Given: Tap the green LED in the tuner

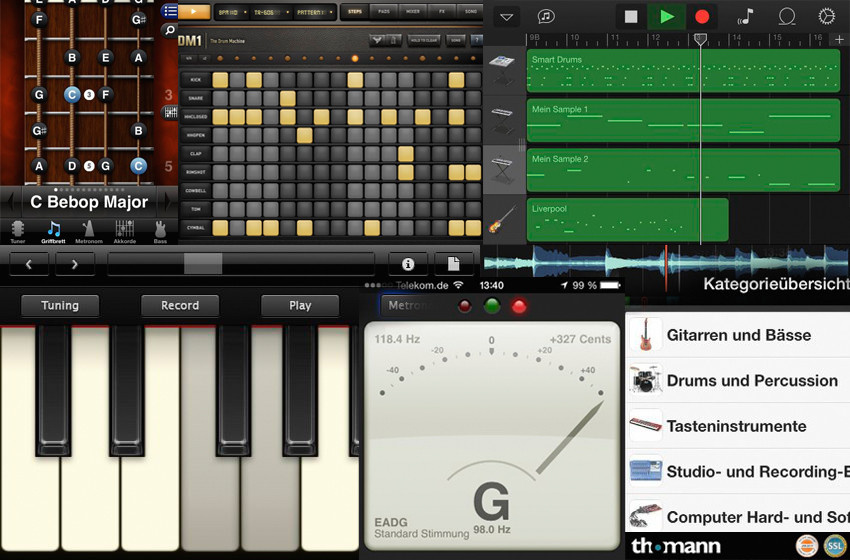Looking at the screenshot, I should pos(492,306).
